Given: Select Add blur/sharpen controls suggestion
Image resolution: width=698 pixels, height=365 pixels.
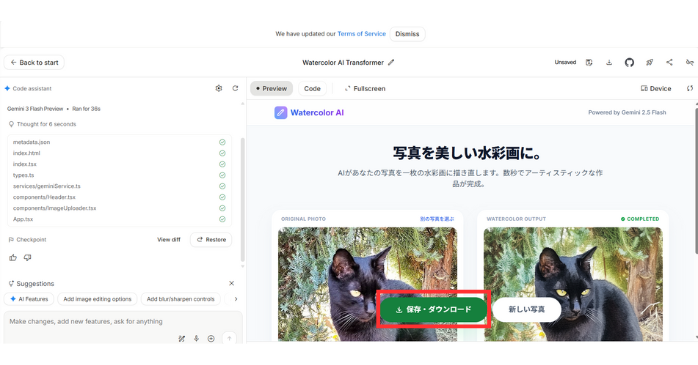Looking at the screenshot, I should pos(180,299).
